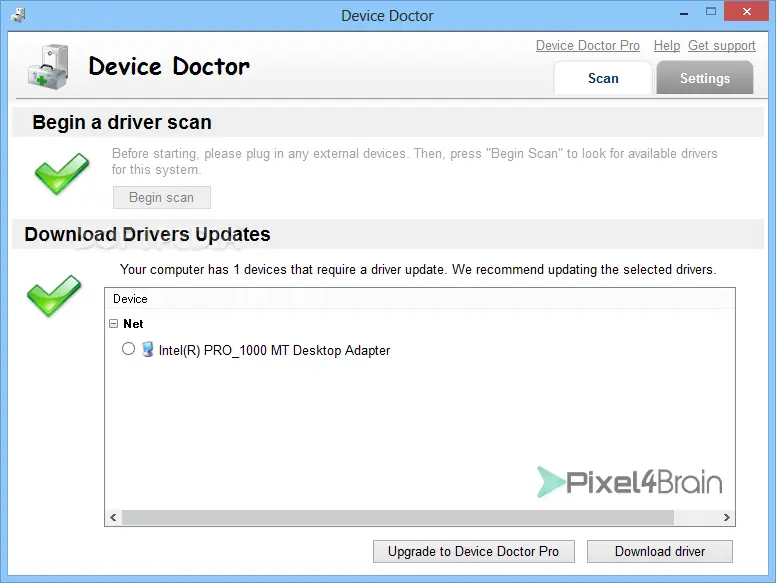Open the Help link
The width and height of the screenshot is (776, 583).
pos(667,46)
